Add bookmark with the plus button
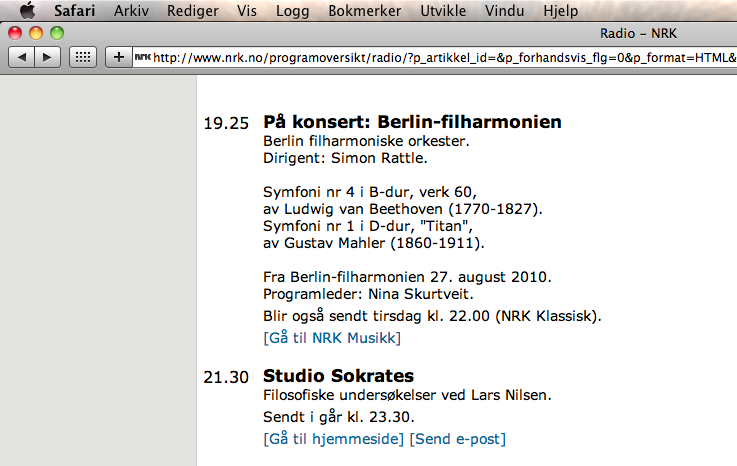Image resolution: width=737 pixels, height=466 pixels. click(118, 57)
